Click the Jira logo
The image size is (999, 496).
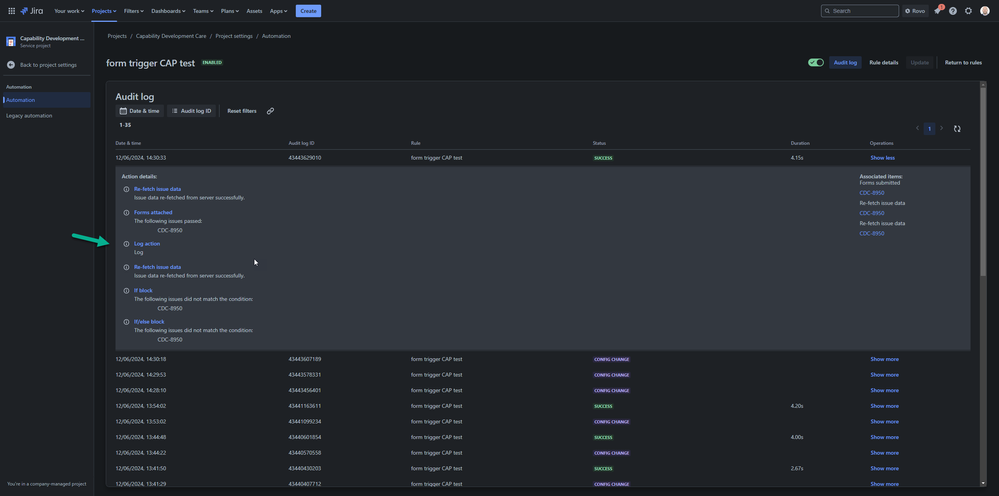coord(32,11)
